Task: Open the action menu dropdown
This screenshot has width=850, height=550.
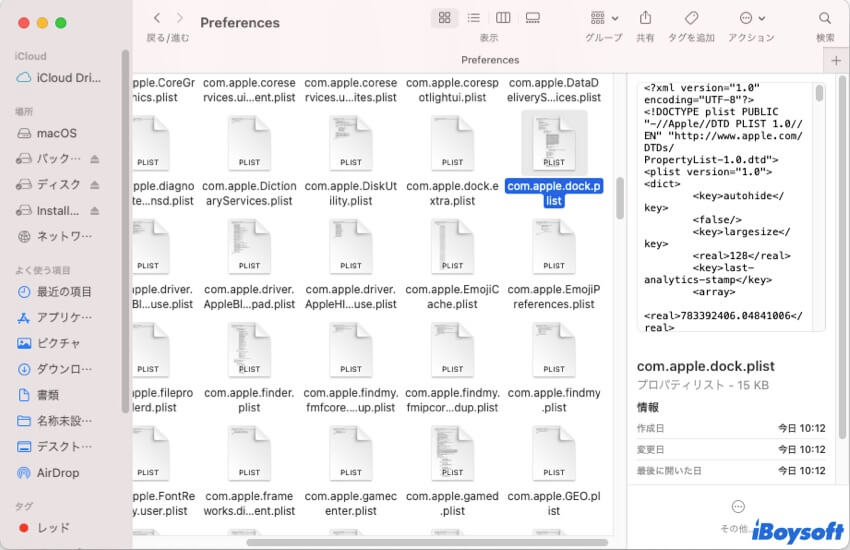Action: point(752,18)
